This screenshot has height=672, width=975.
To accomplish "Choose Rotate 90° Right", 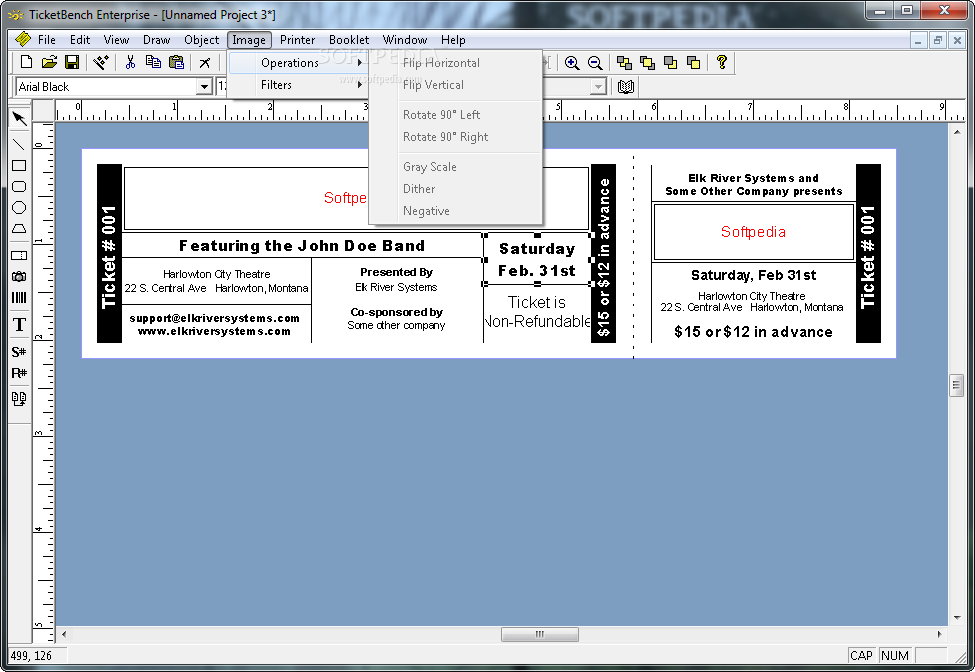I will pos(456,137).
